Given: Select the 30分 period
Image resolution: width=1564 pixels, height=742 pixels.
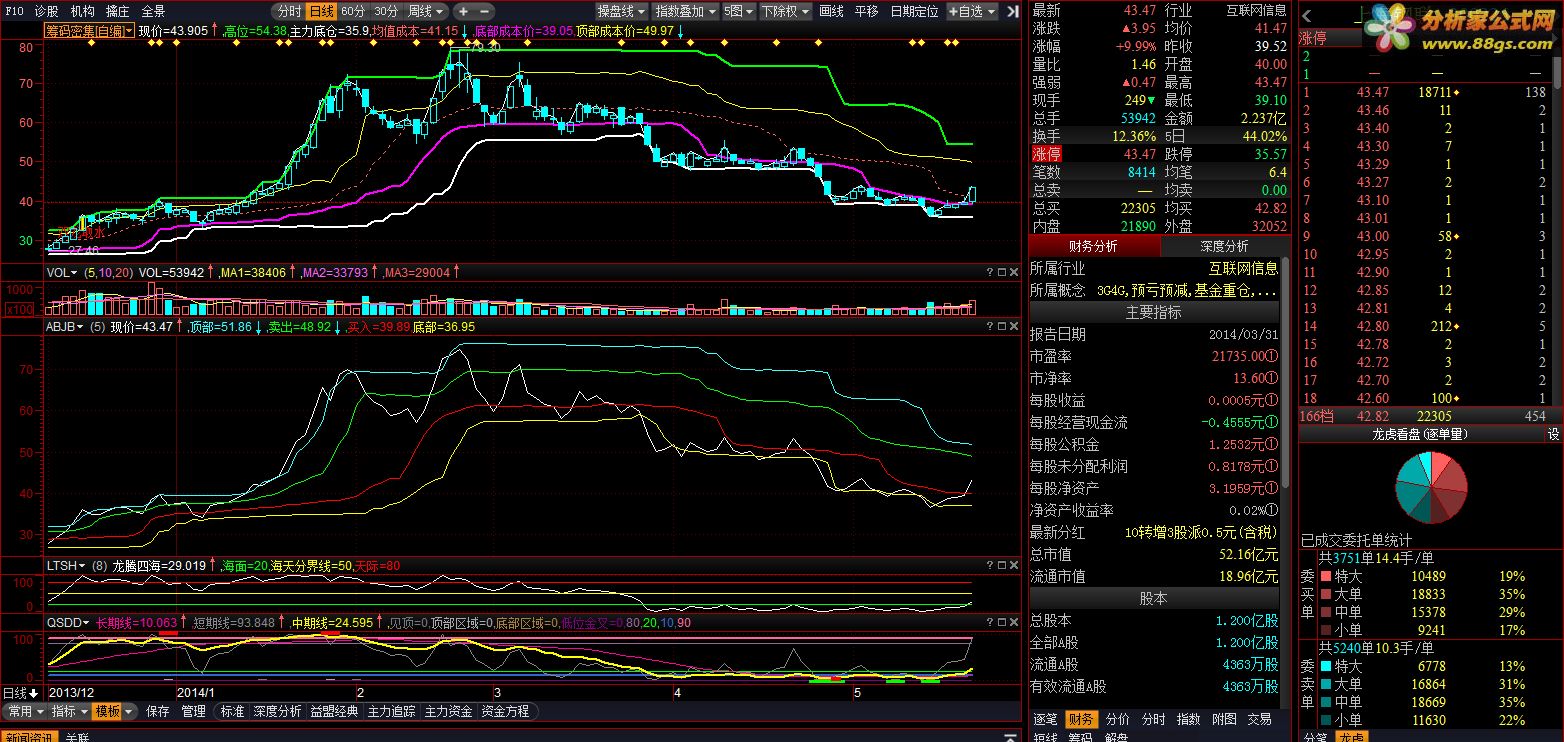Looking at the screenshot, I should coord(385,11).
